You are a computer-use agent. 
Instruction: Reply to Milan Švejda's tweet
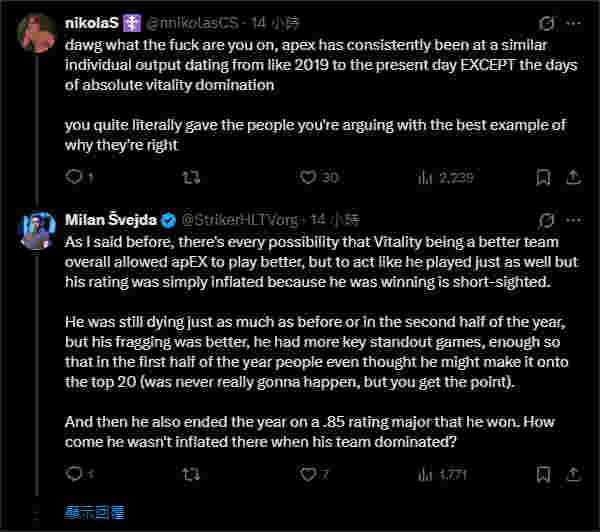74,474
